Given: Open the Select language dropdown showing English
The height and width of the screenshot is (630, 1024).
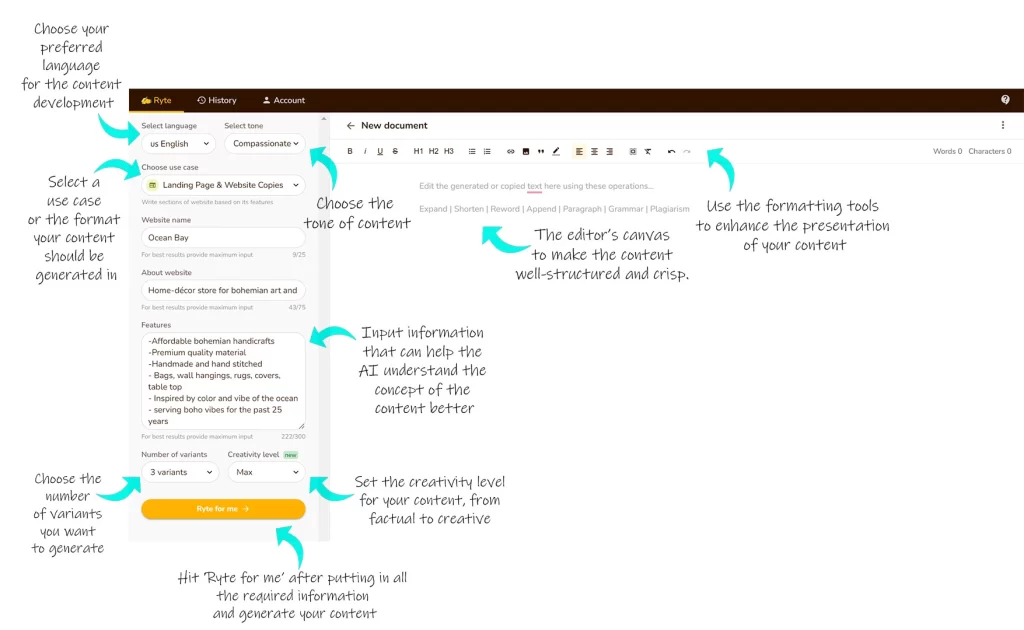Looking at the screenshot, I should coord(178,144).
